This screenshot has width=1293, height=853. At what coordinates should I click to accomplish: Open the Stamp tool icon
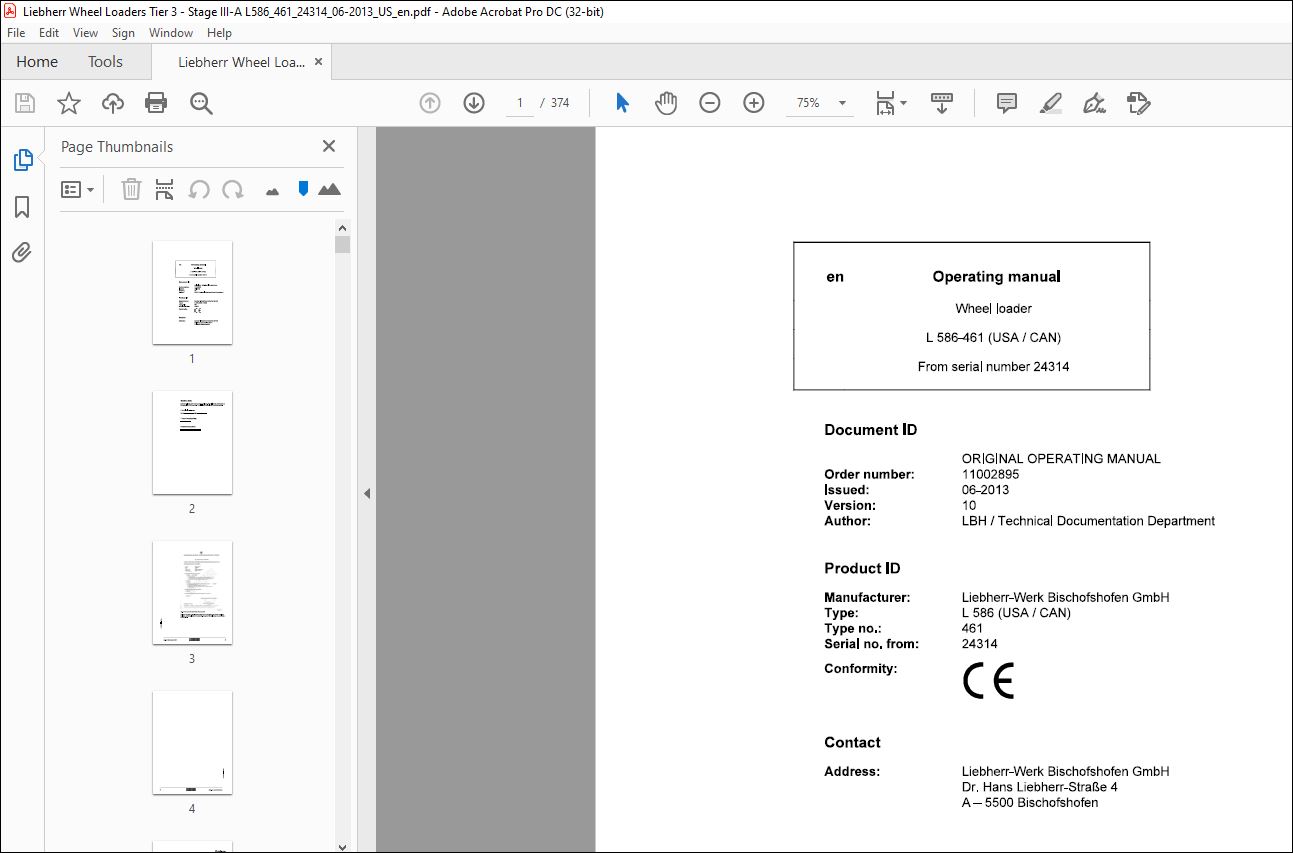[x=1138, y=103]
